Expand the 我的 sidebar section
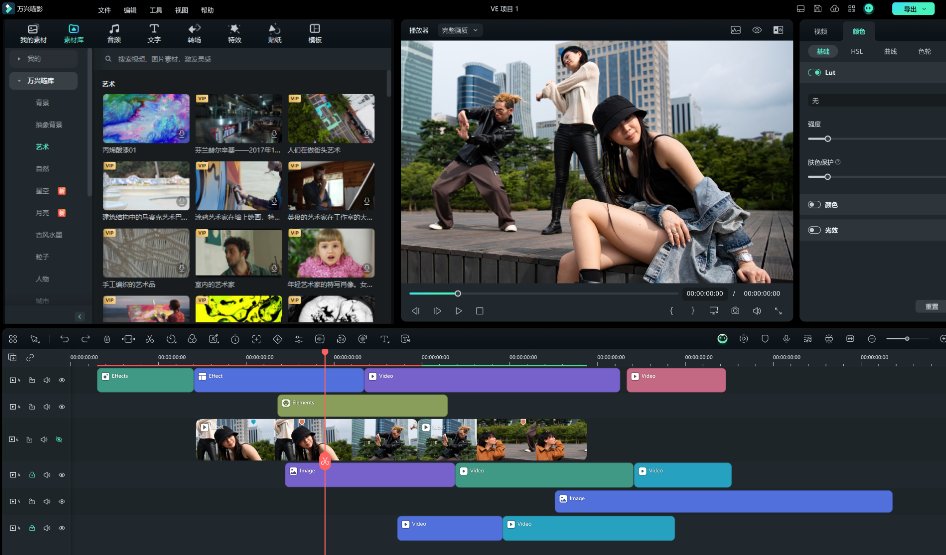The width and height of the screenshot is (946, 555). click(43, 59)
